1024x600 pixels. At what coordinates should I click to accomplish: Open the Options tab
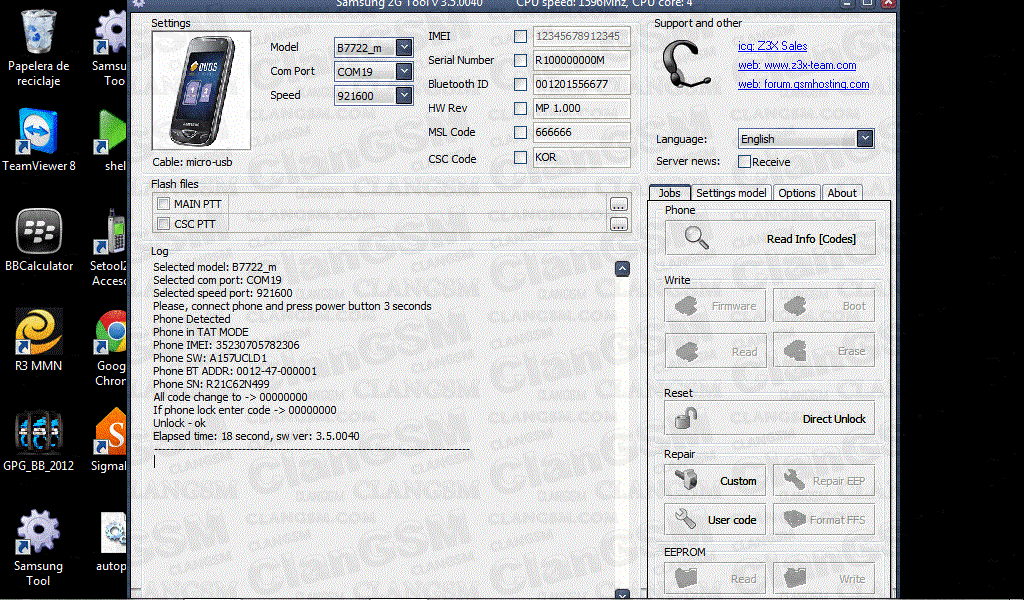[796, 193]
